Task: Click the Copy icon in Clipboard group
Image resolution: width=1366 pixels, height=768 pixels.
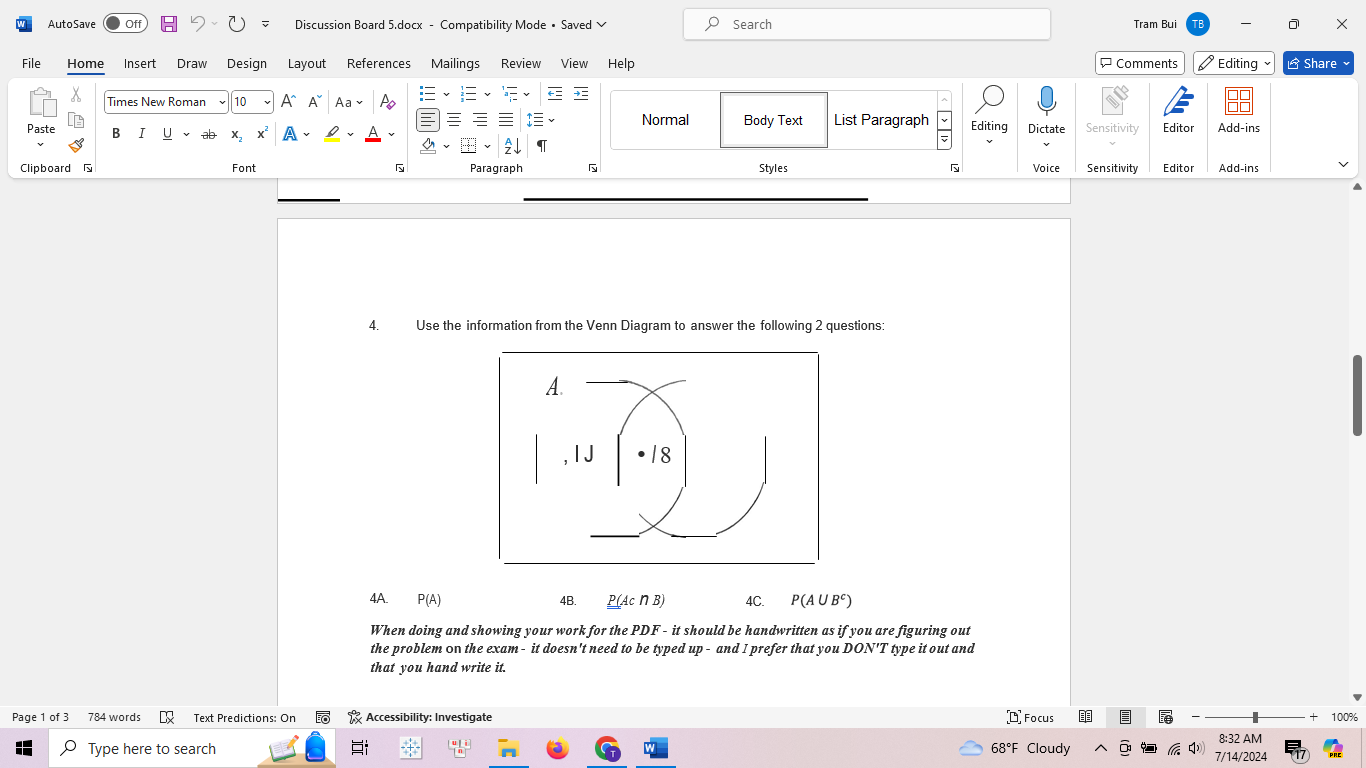Action: [76, 120]
